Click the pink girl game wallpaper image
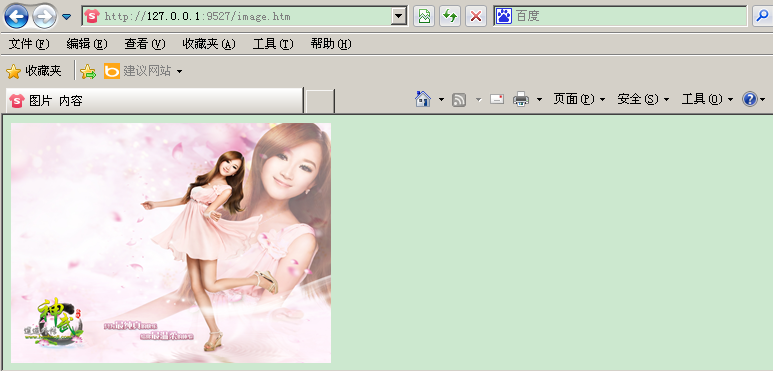 point(171,243)
